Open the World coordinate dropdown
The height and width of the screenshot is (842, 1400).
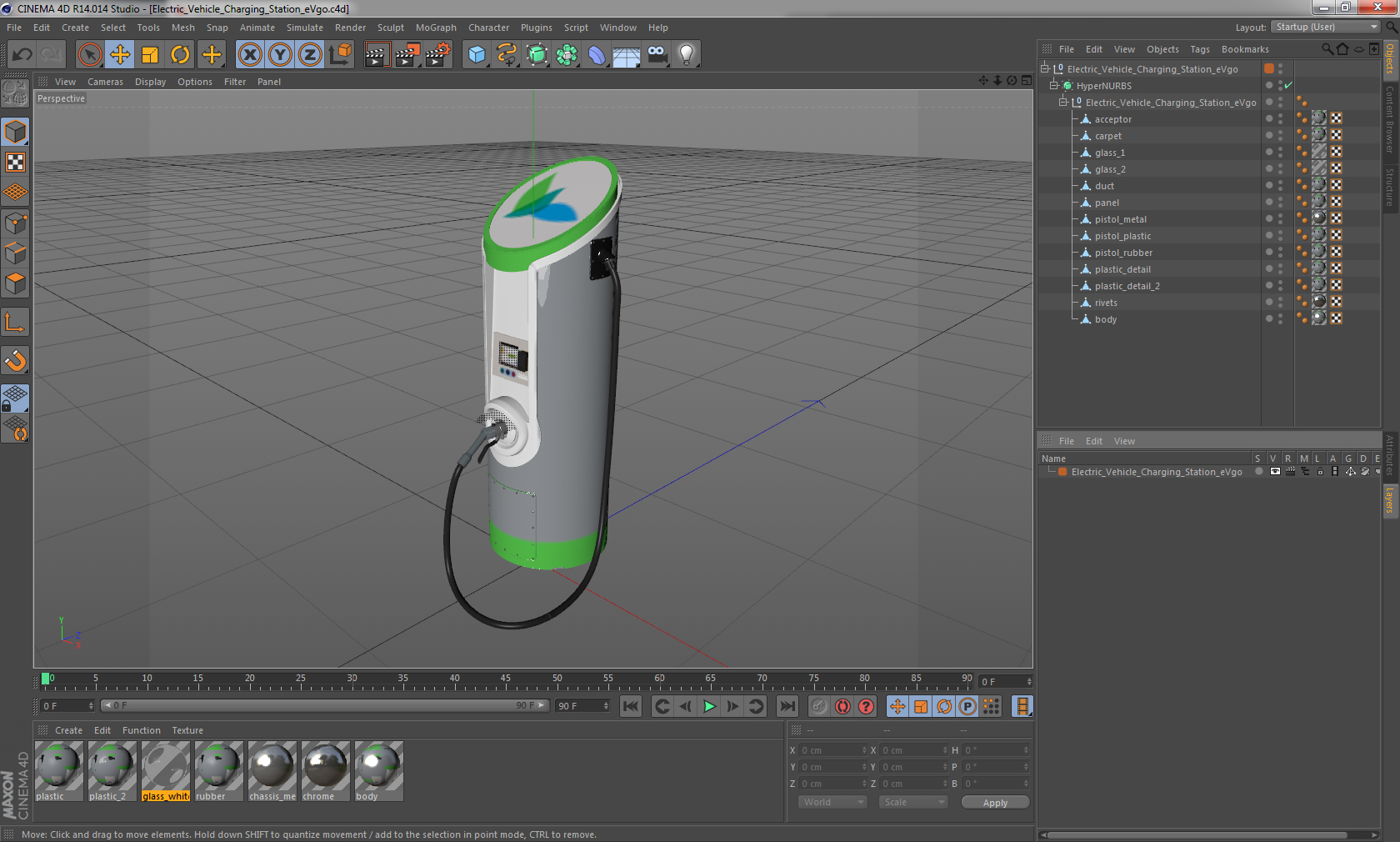pyautogui.click(x=832, y=802)
